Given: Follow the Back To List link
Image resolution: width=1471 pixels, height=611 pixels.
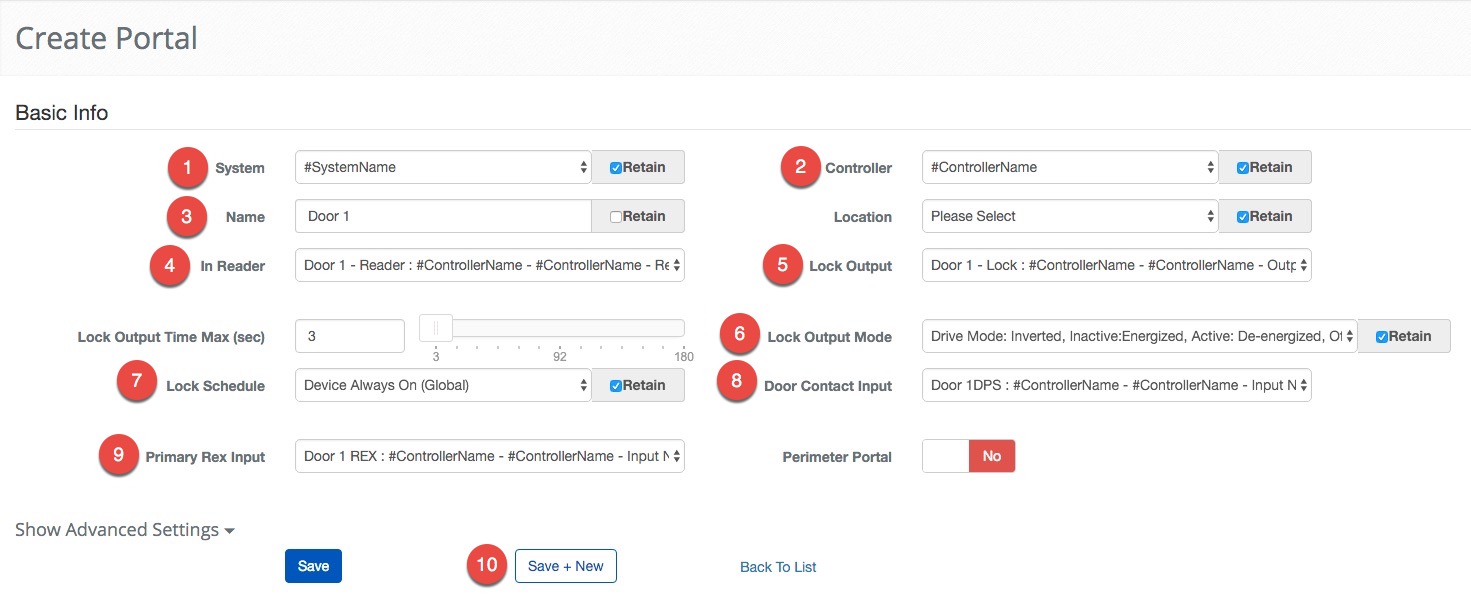Looking at the screenshot, I should click(x=778, y=567).
